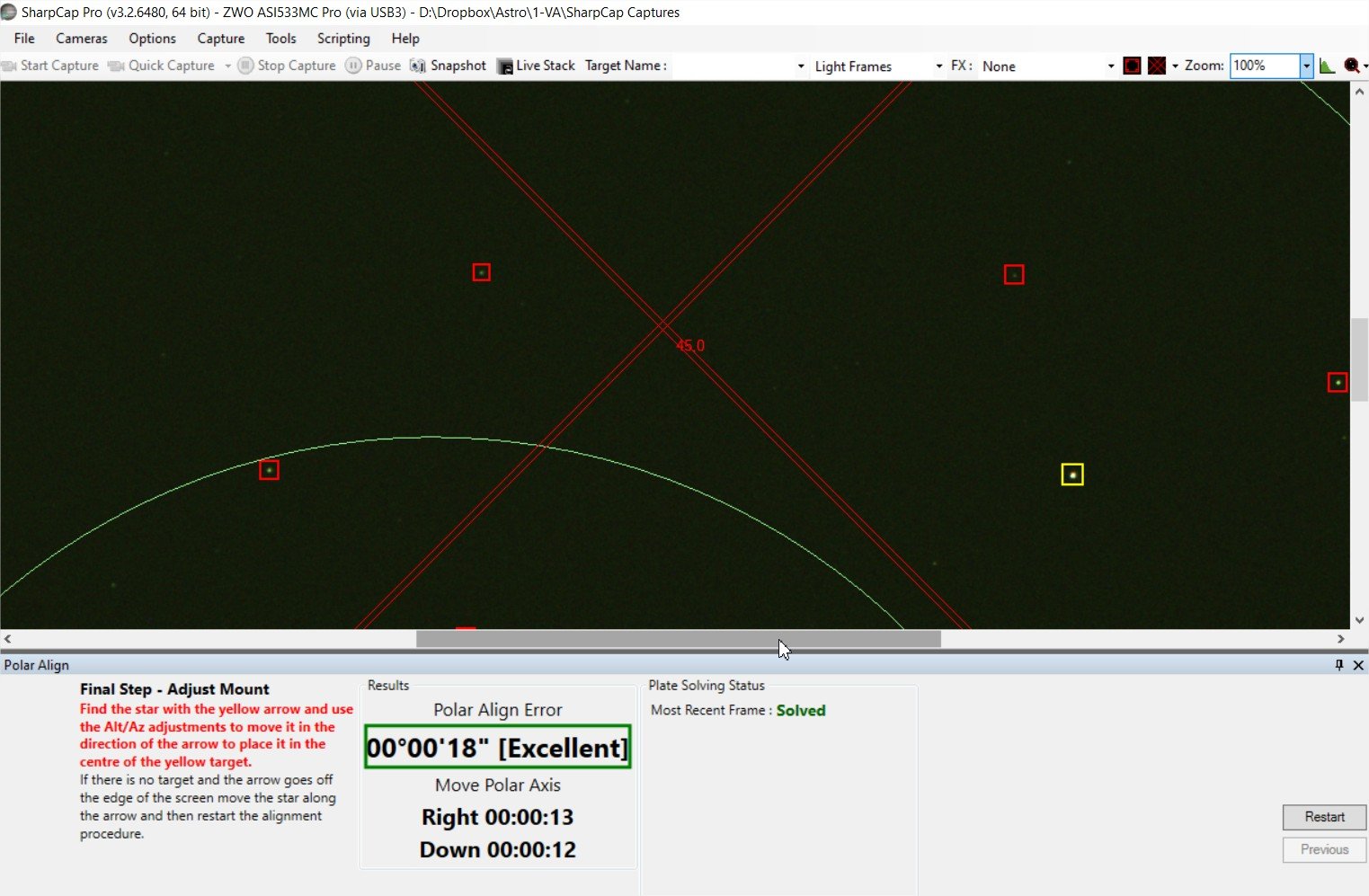Click the red magnifier focus zoom icon
The height and width of the screenshot is (896, 1369).
(1351, 66)
